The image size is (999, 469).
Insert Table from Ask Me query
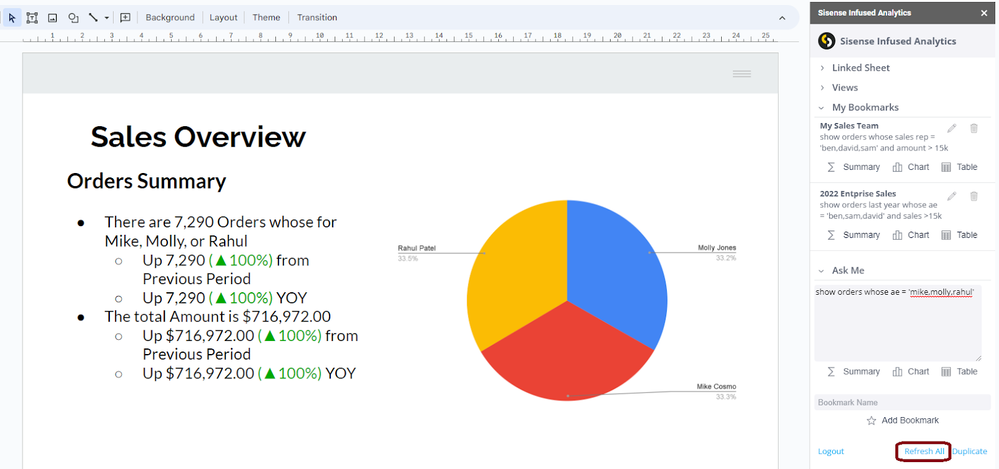point(959,372)
